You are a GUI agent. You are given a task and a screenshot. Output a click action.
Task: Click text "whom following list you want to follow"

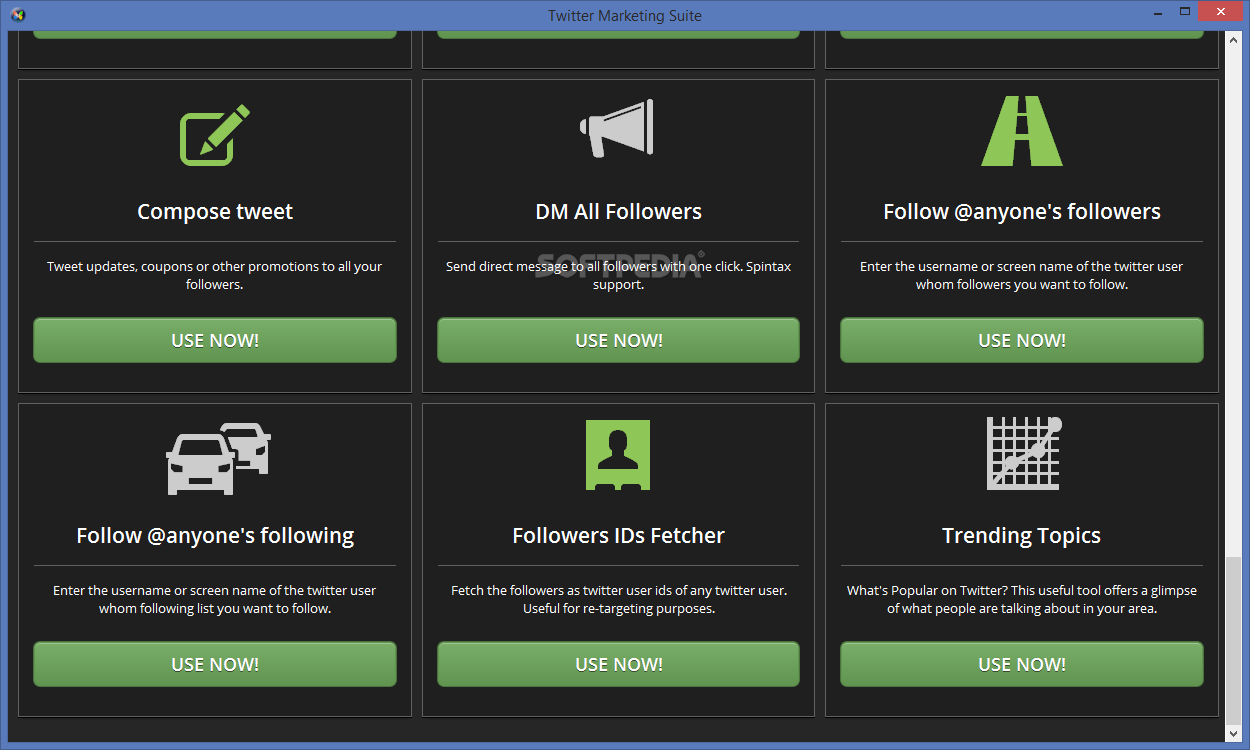tap(215, 609)
